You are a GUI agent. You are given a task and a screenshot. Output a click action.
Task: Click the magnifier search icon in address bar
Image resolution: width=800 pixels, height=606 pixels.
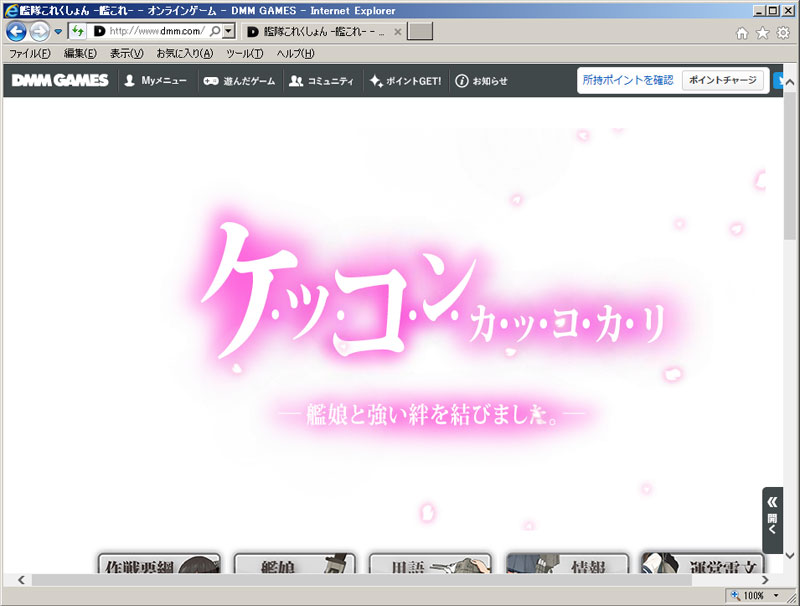[215, 31]
